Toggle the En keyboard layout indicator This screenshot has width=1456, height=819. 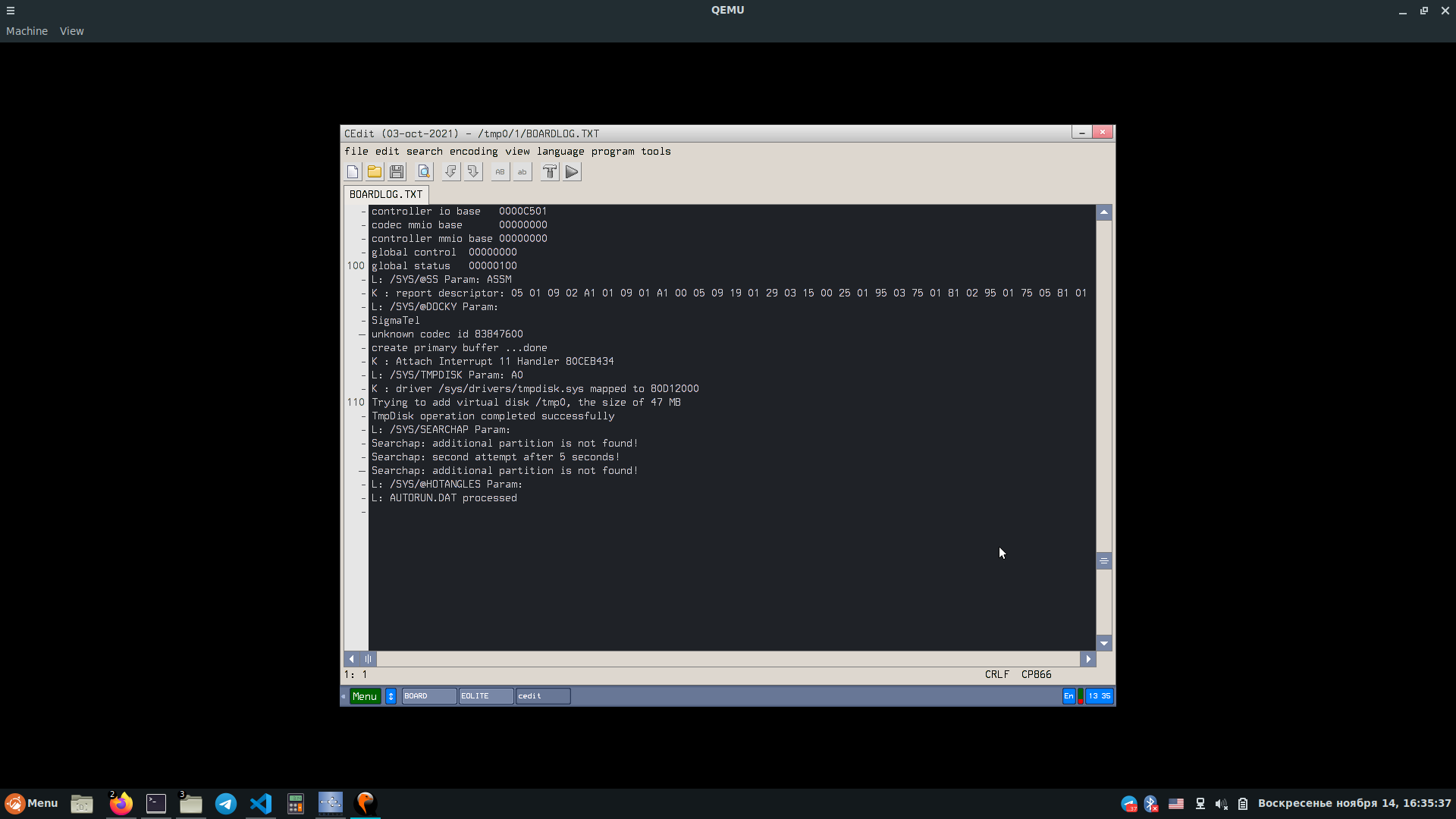(1068, 696)
